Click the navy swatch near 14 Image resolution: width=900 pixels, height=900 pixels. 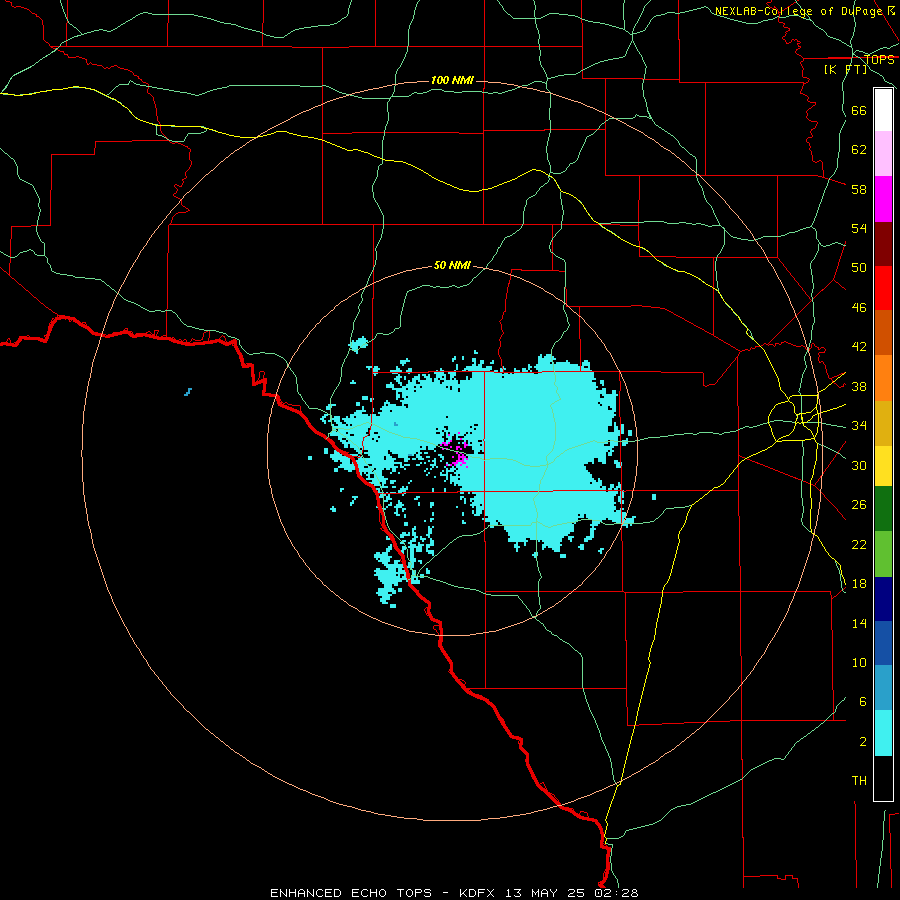click(883, 599)
